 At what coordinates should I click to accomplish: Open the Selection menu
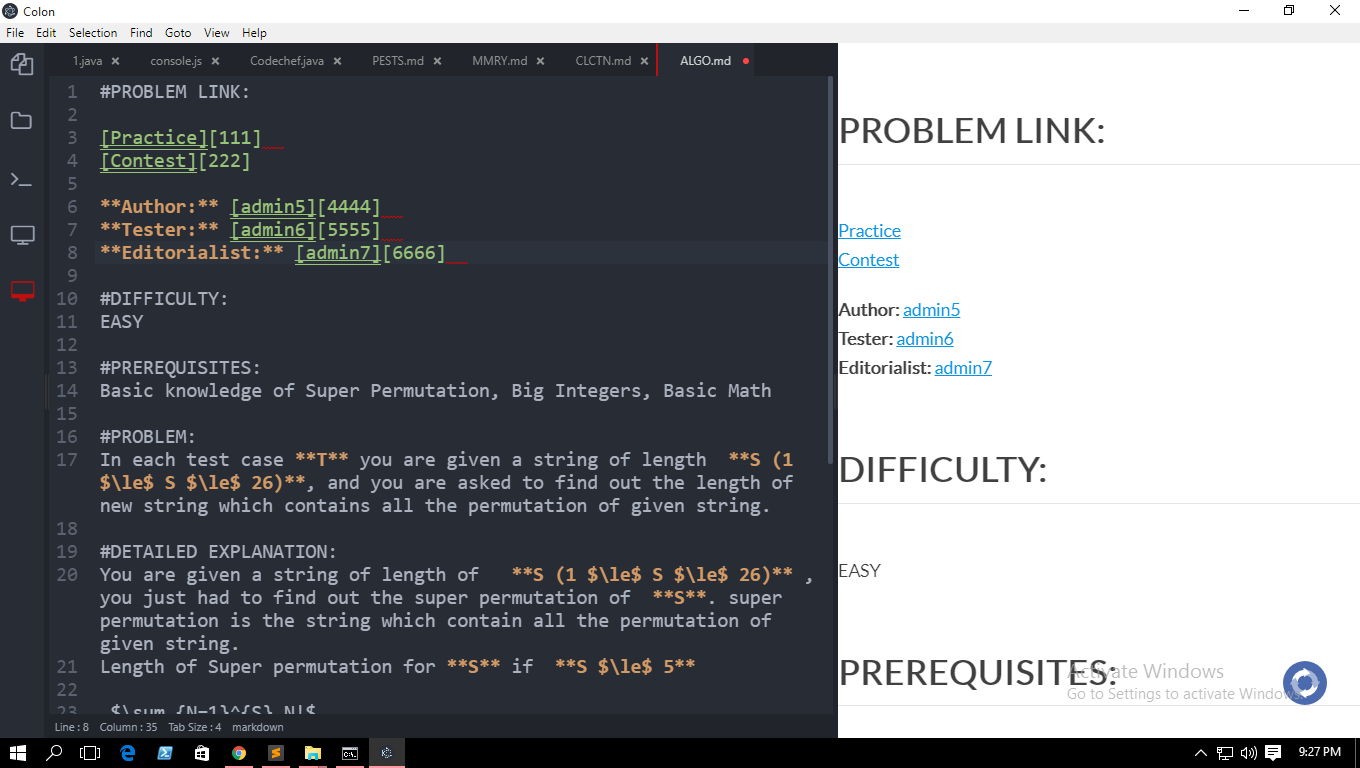(x=92, y=32)
